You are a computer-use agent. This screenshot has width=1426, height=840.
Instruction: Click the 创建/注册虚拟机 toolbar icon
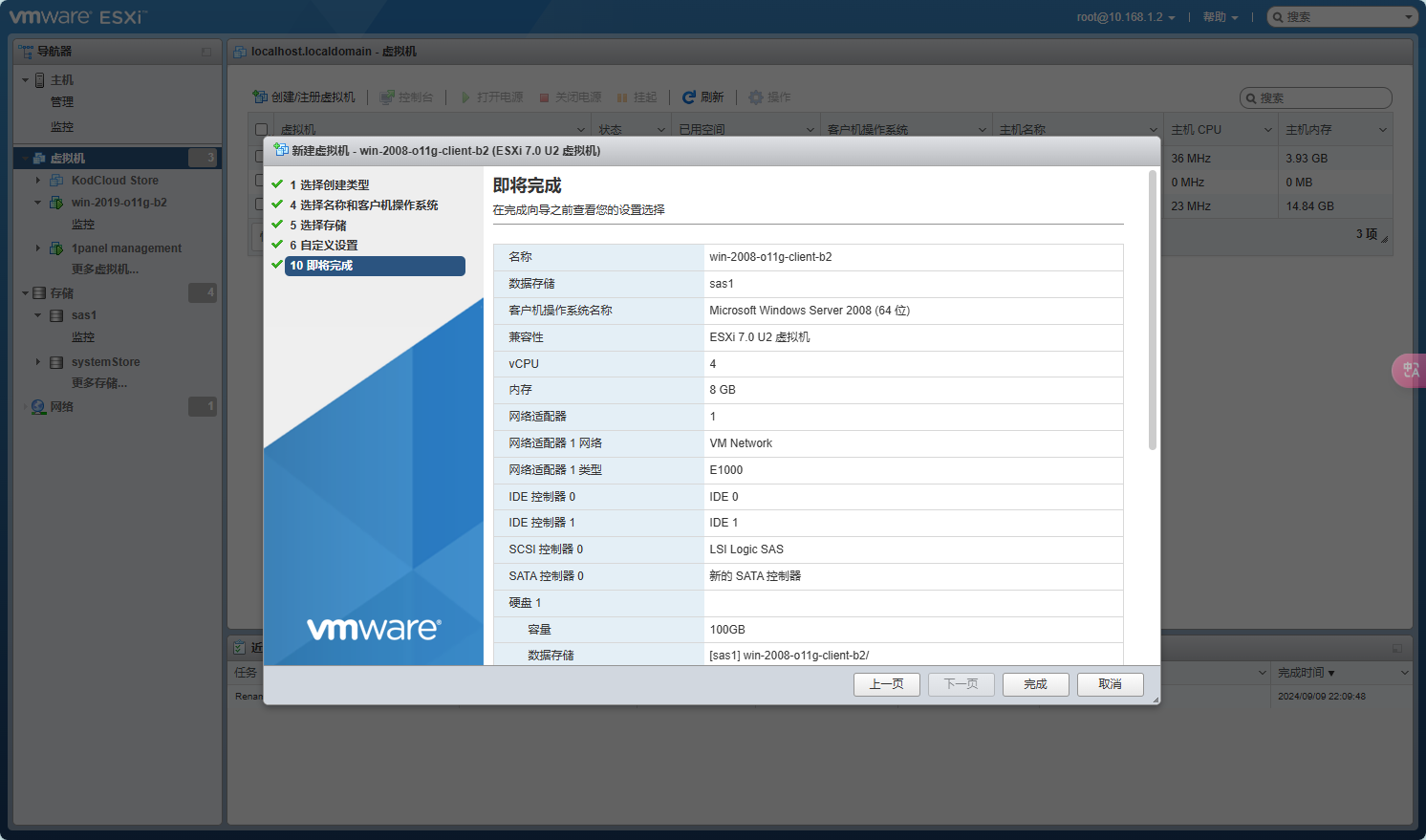[260, 97]
